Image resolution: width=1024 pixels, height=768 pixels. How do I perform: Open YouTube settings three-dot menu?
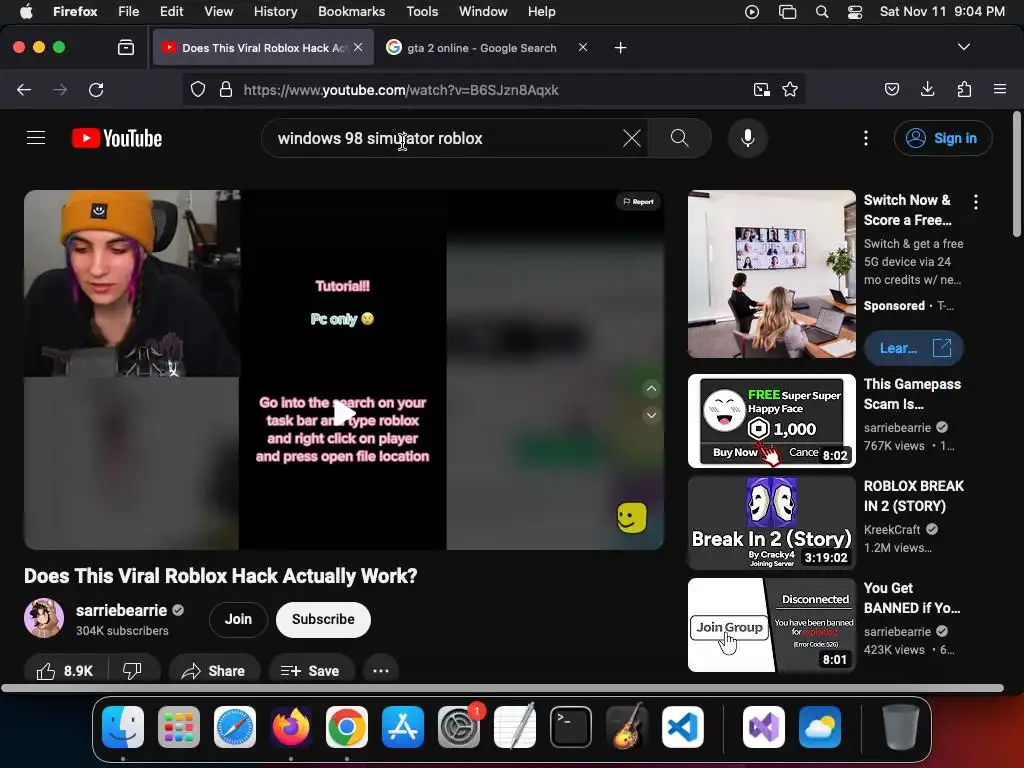[x=866, y=138]
